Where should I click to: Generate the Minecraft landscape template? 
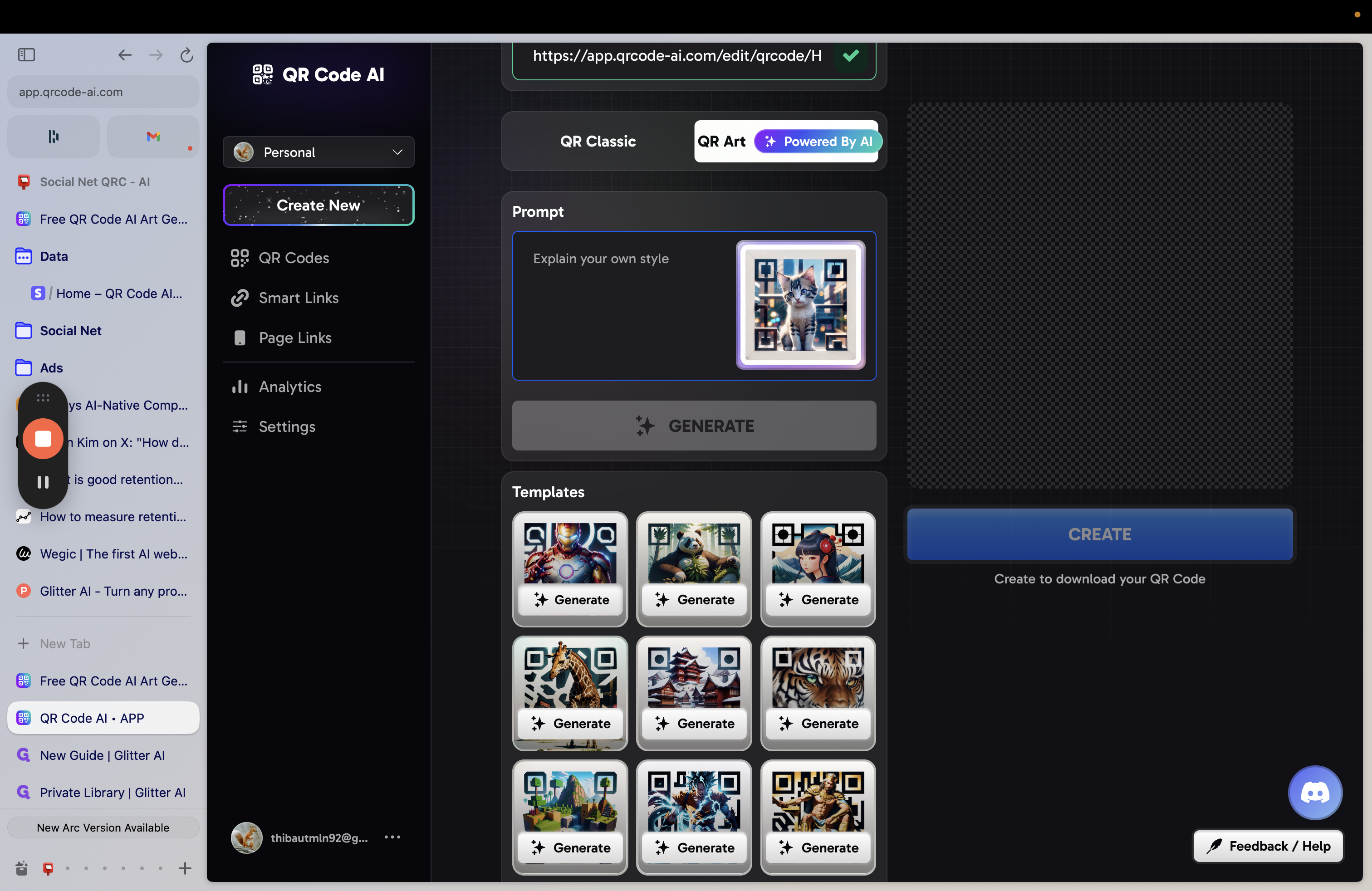coord(570,847)
